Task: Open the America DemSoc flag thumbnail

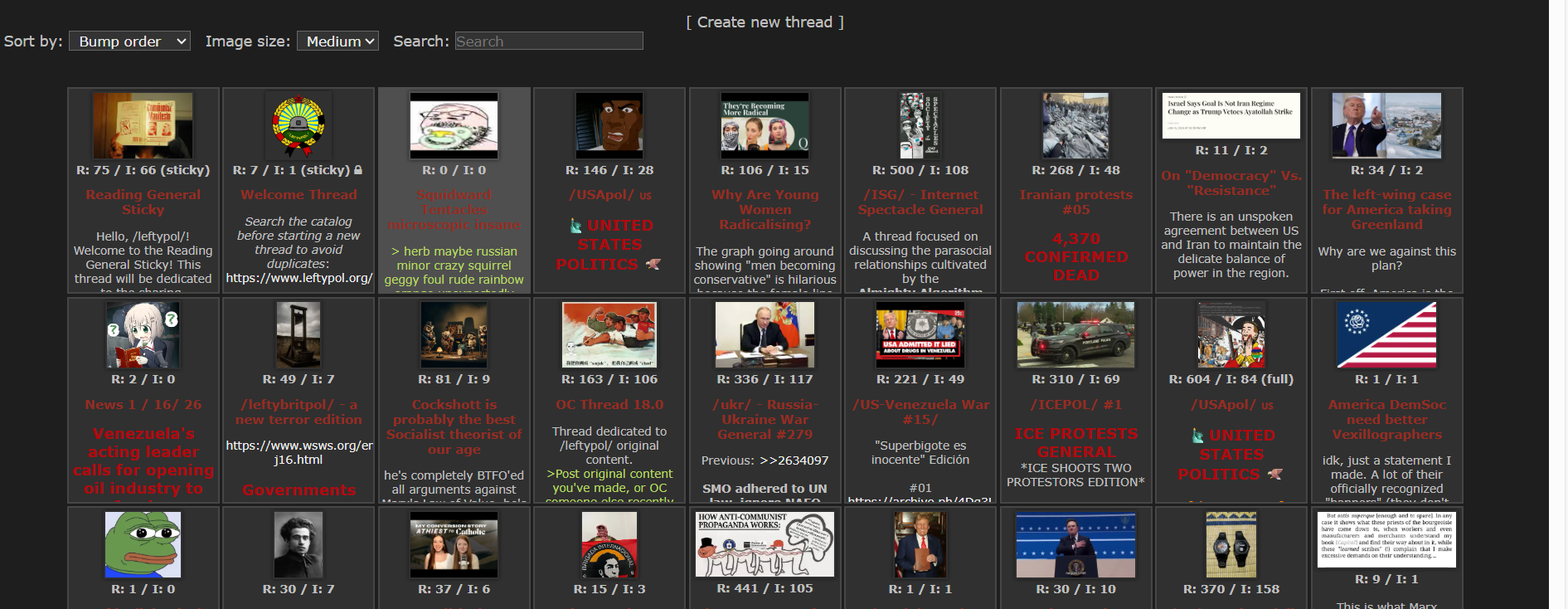Action: [1386, 334]
